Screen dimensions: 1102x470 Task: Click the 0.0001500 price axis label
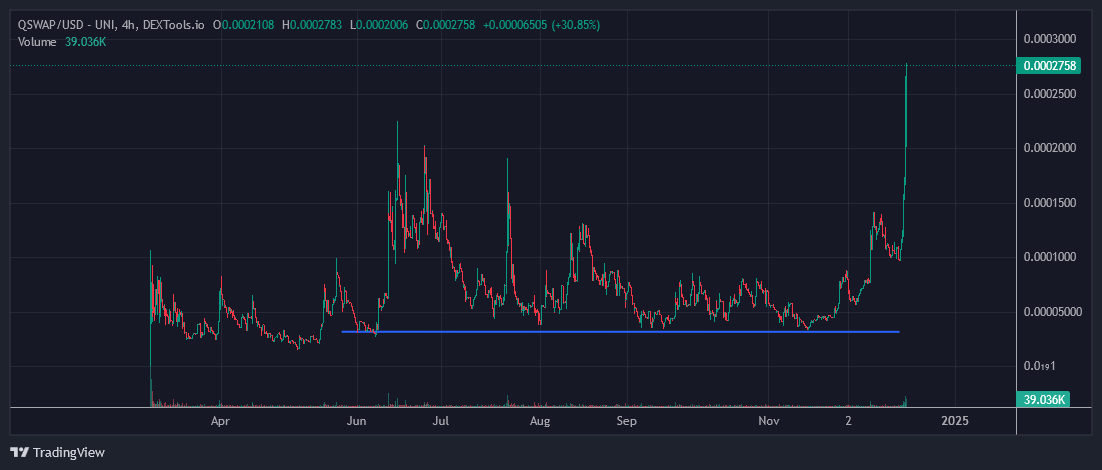1050,203
